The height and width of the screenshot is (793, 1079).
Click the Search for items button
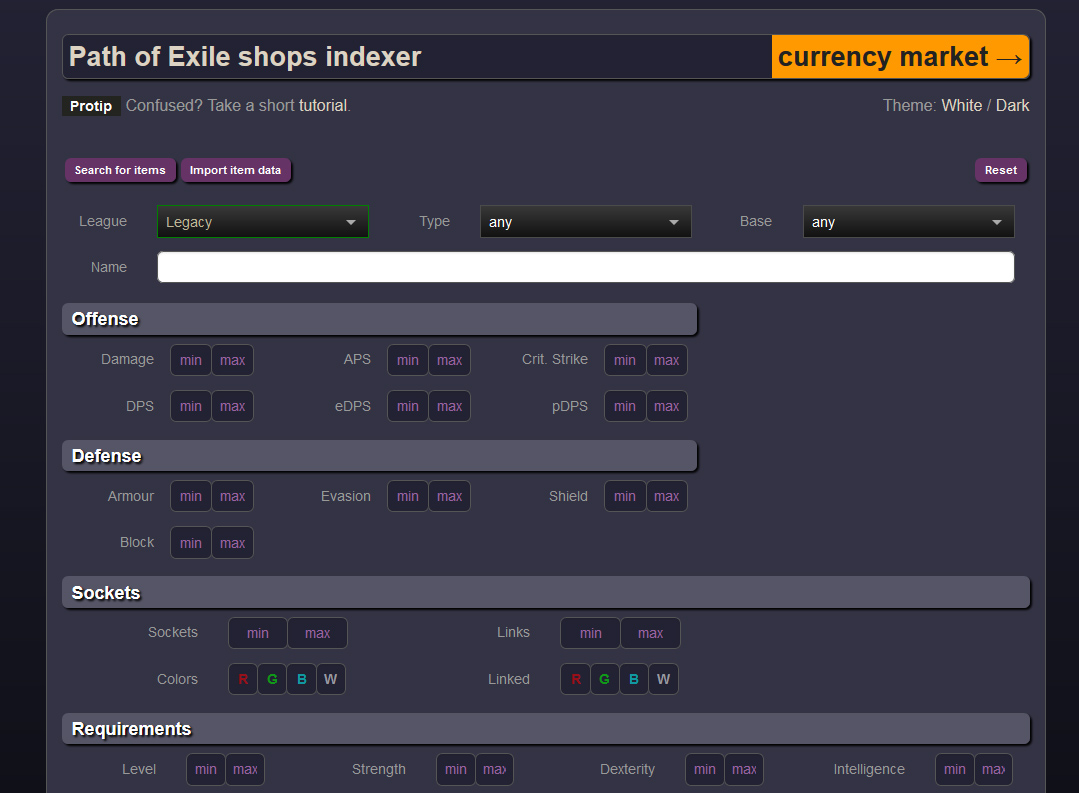click(x=120, y=170)
